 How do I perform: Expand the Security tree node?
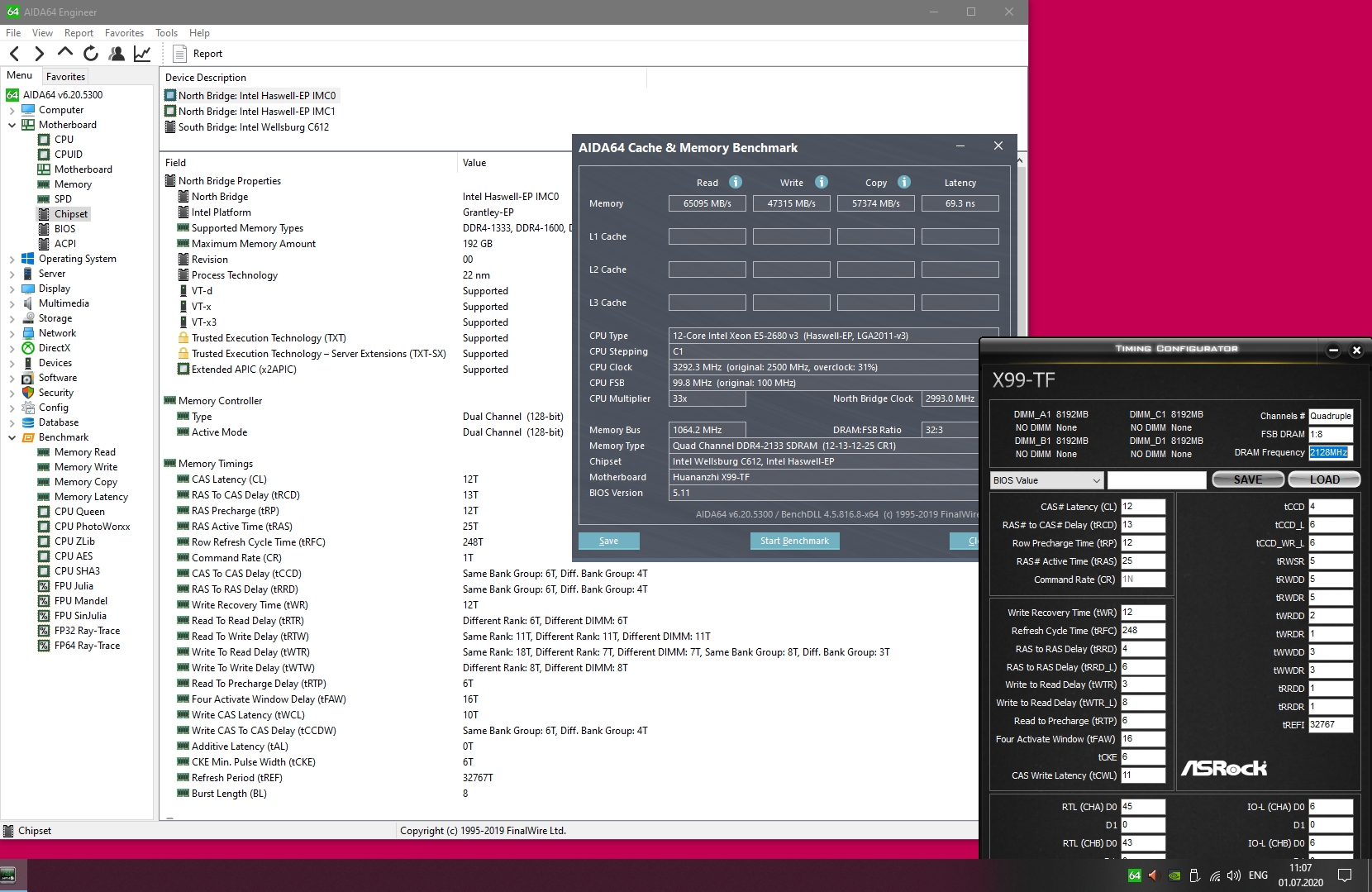click(12, 393)
